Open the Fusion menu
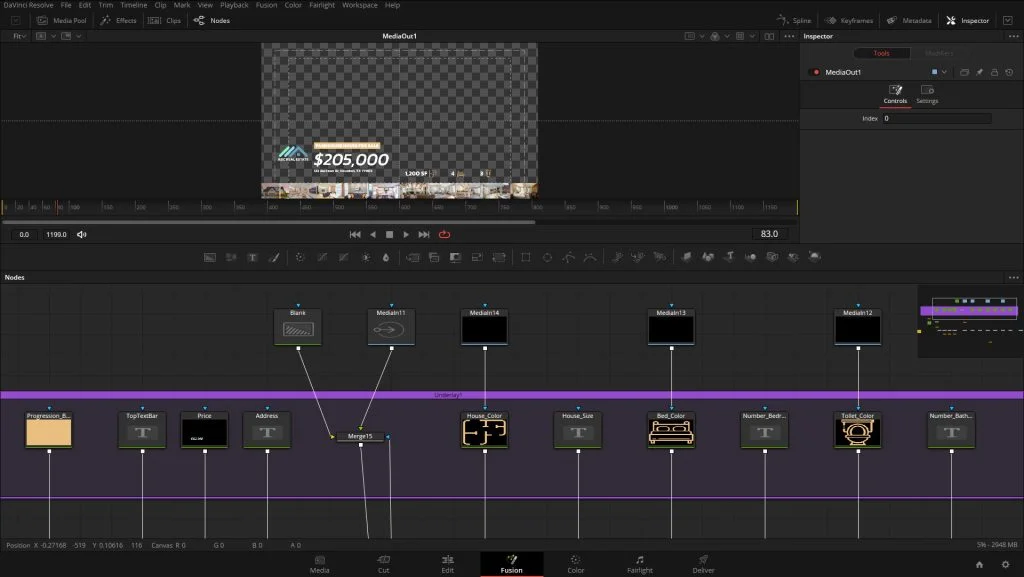The width and height of the screenshot is (1024, 577). coord(266,5)
